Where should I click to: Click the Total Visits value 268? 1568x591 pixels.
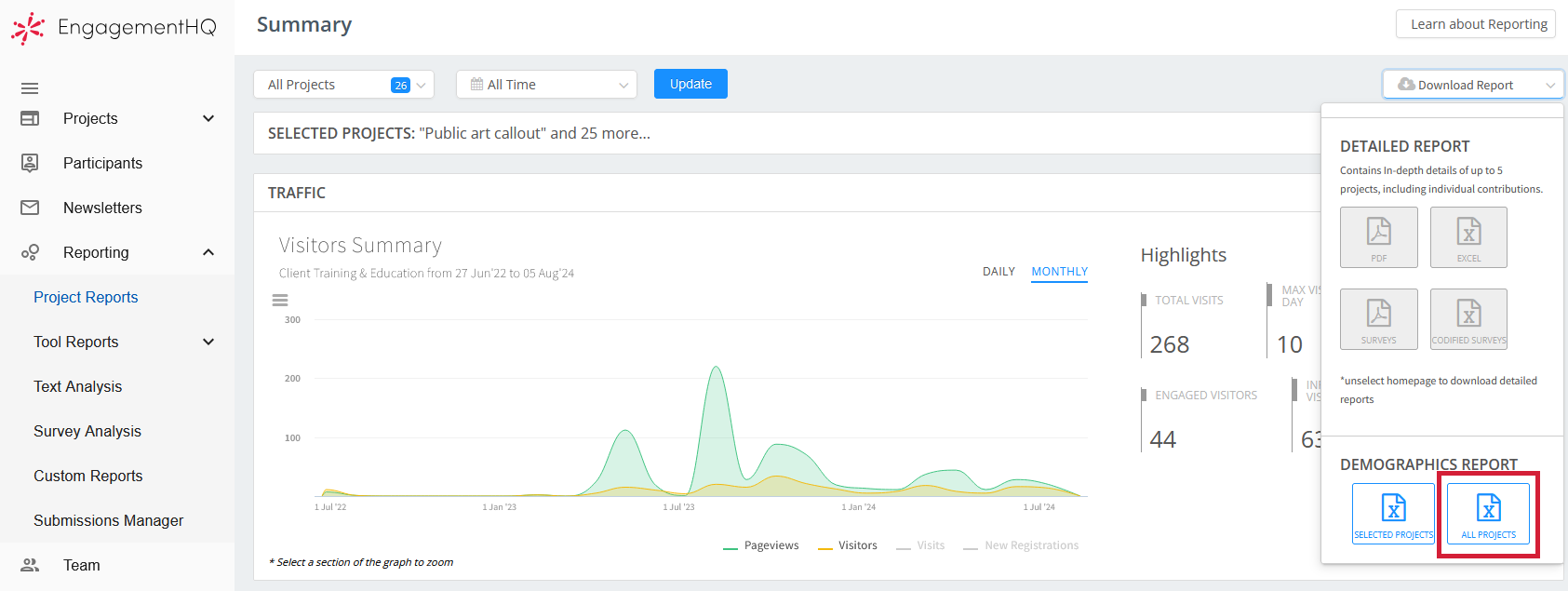click(1170, 344)
